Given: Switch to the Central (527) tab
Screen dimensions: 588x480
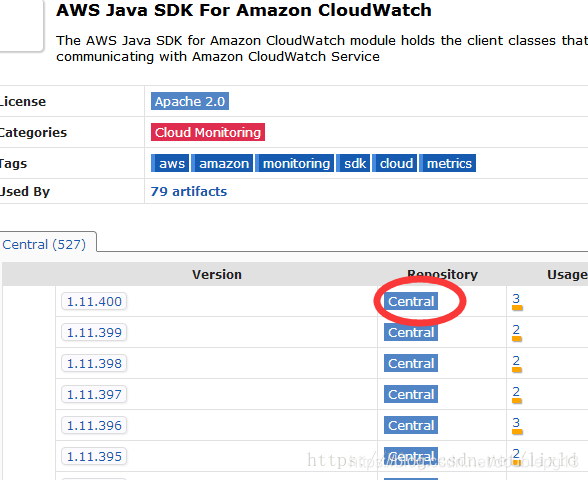Looking at the screenshot, I should (x=44, y=244).
